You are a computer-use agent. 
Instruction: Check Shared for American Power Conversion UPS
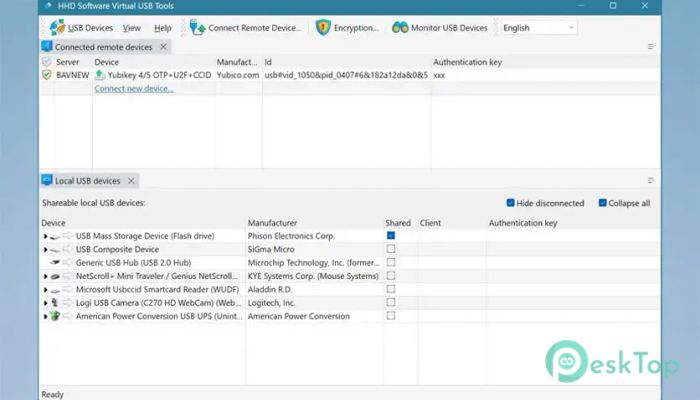tap(391, 316)
